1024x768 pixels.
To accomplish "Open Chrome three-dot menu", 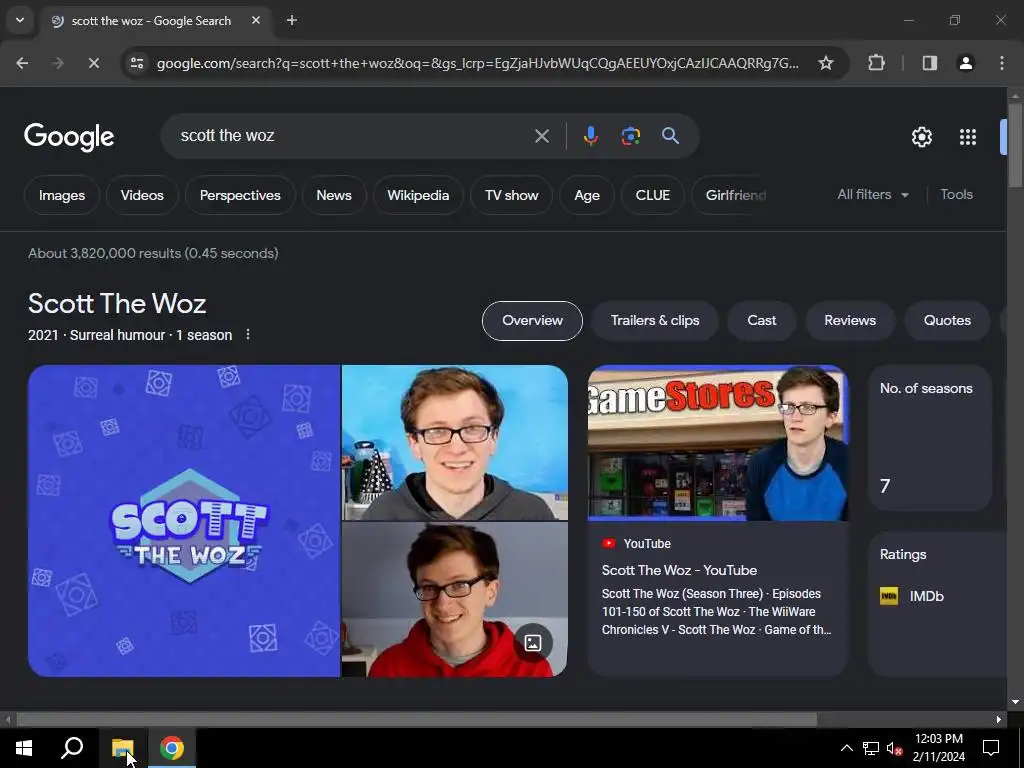I will click(x=1002, y=63).
